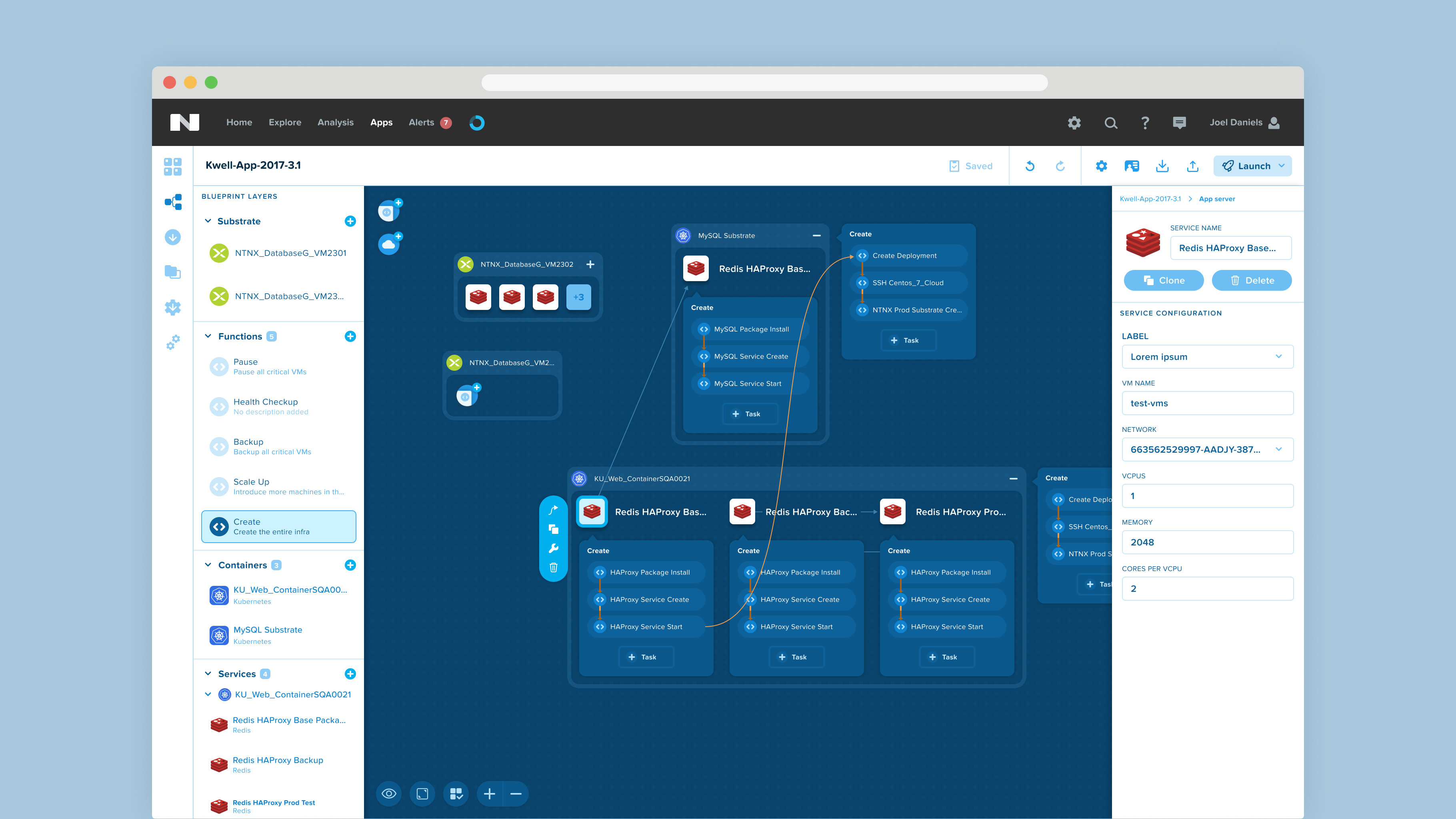1456x819 pixels.
Task: Click the settings search icon in top bar
Action: [1074, 123]
